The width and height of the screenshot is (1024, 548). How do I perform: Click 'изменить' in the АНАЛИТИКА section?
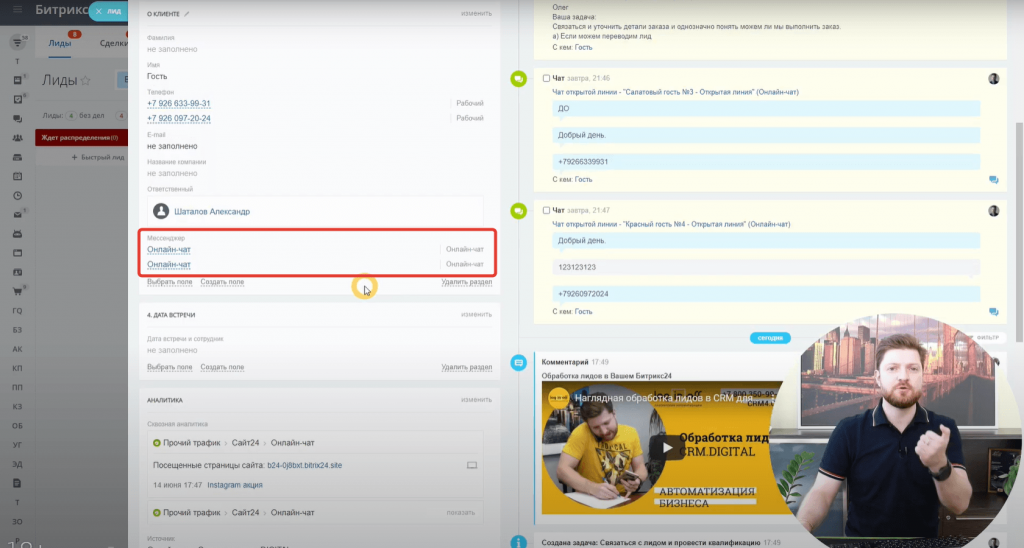coord(476,400)
